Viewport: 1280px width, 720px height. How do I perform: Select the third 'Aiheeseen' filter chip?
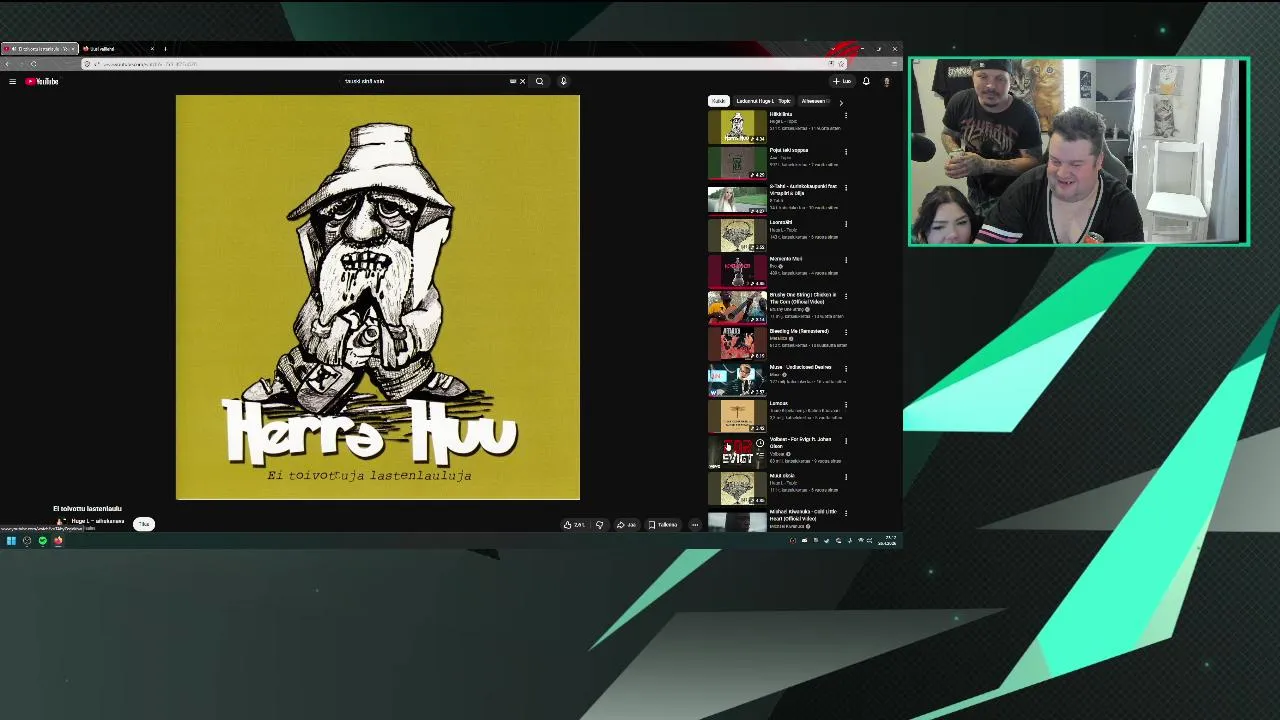(x=813, y=101)
